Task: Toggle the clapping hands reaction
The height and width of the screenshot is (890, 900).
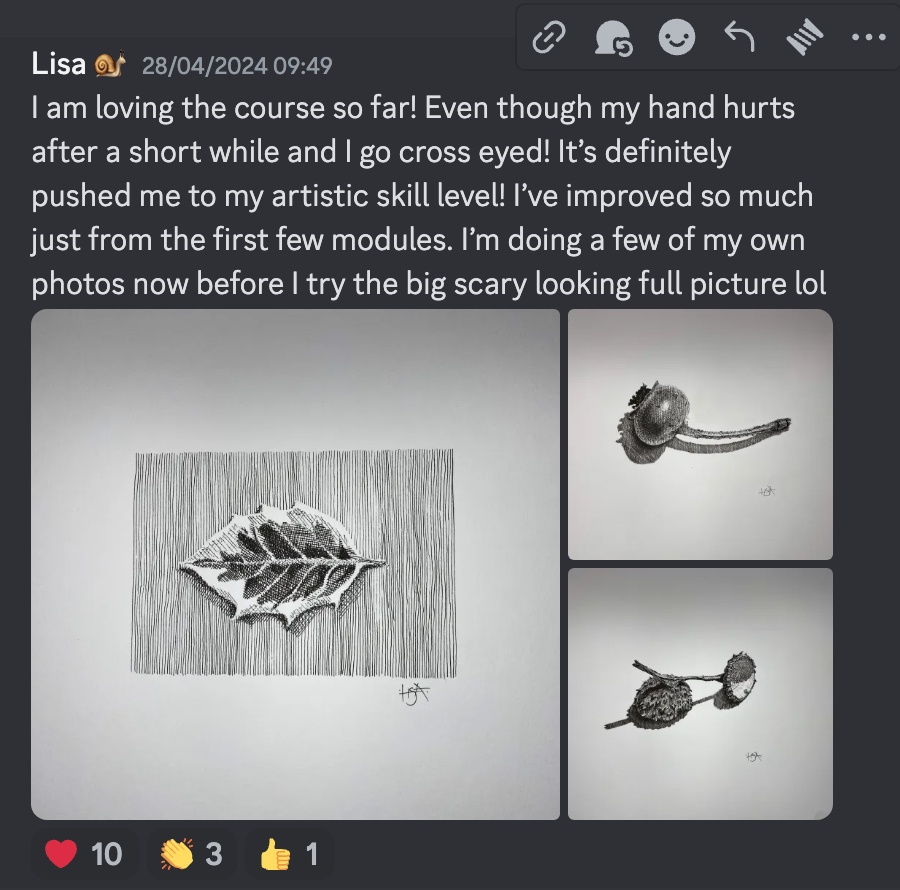Action: [191, 854]
